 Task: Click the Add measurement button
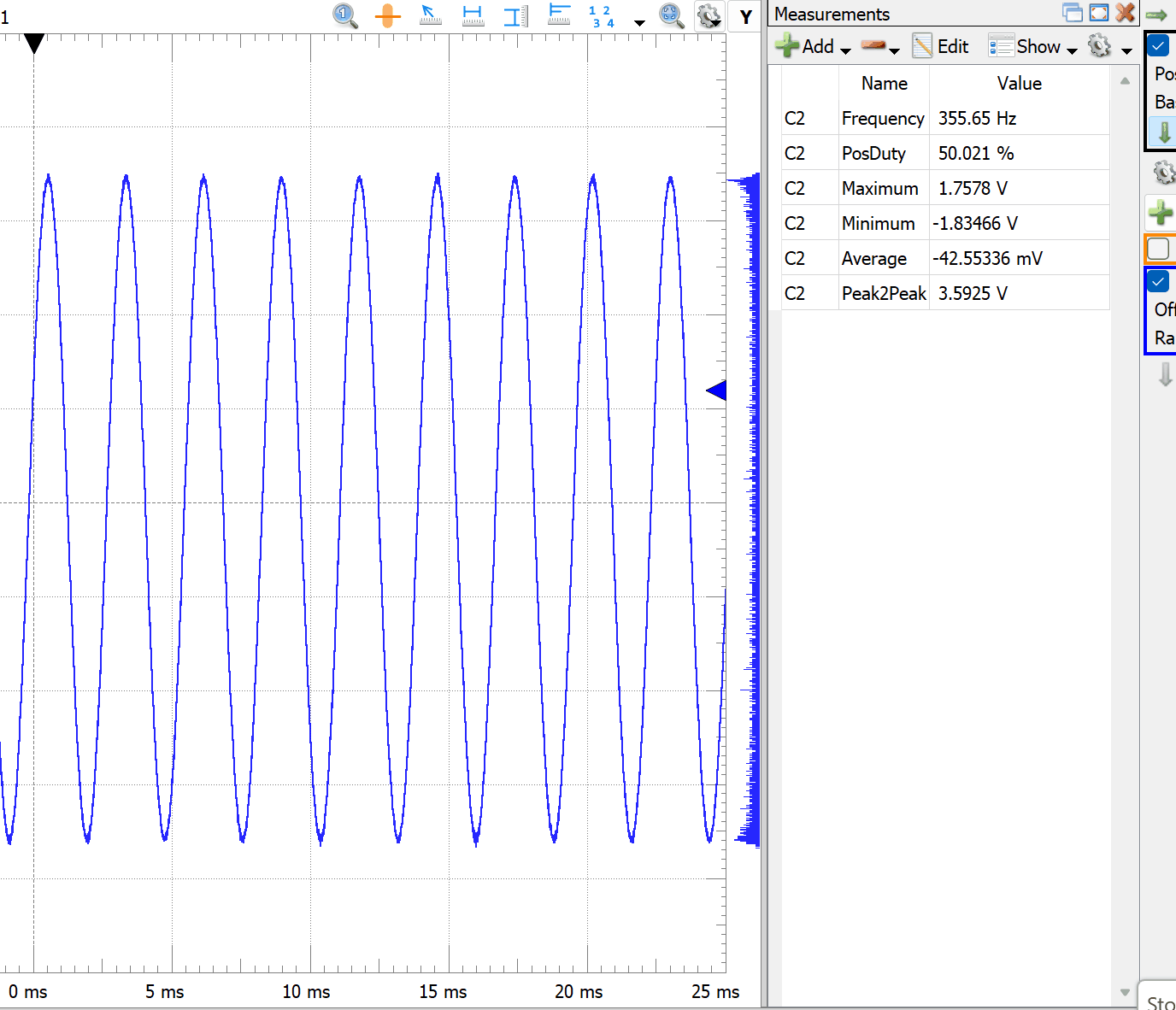[x=804, y=46]
